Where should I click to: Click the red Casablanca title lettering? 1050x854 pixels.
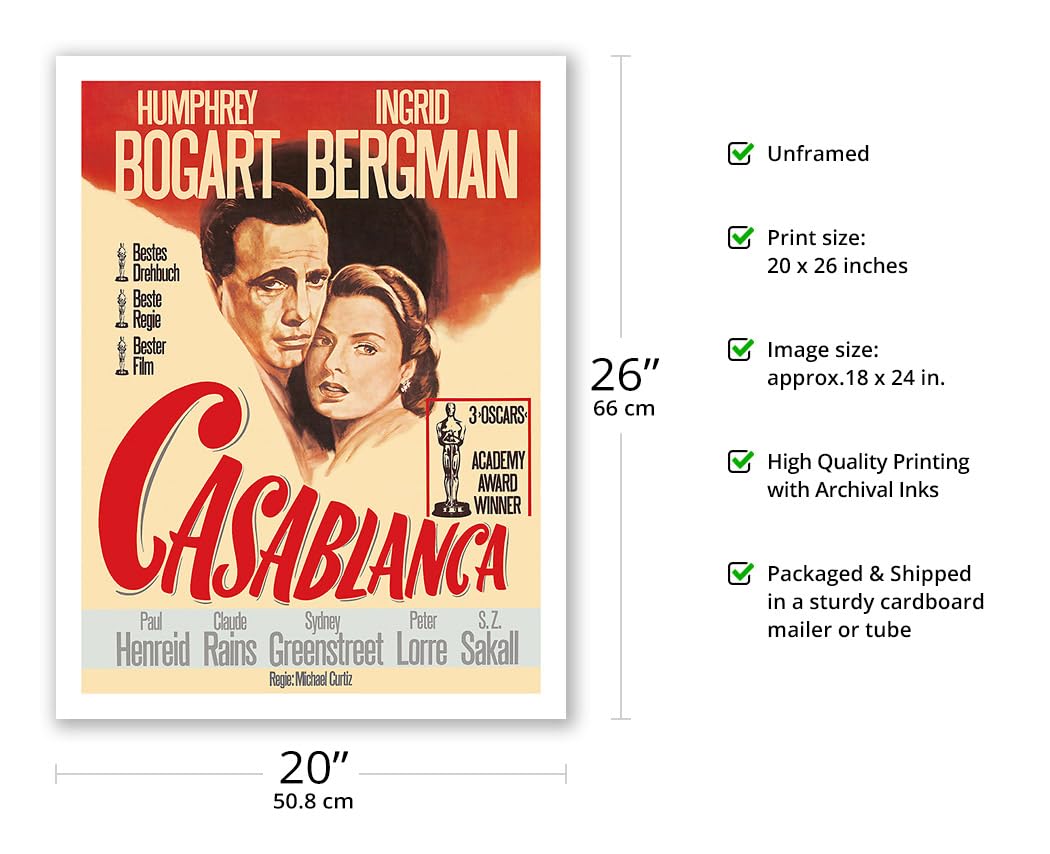point(305,499)
